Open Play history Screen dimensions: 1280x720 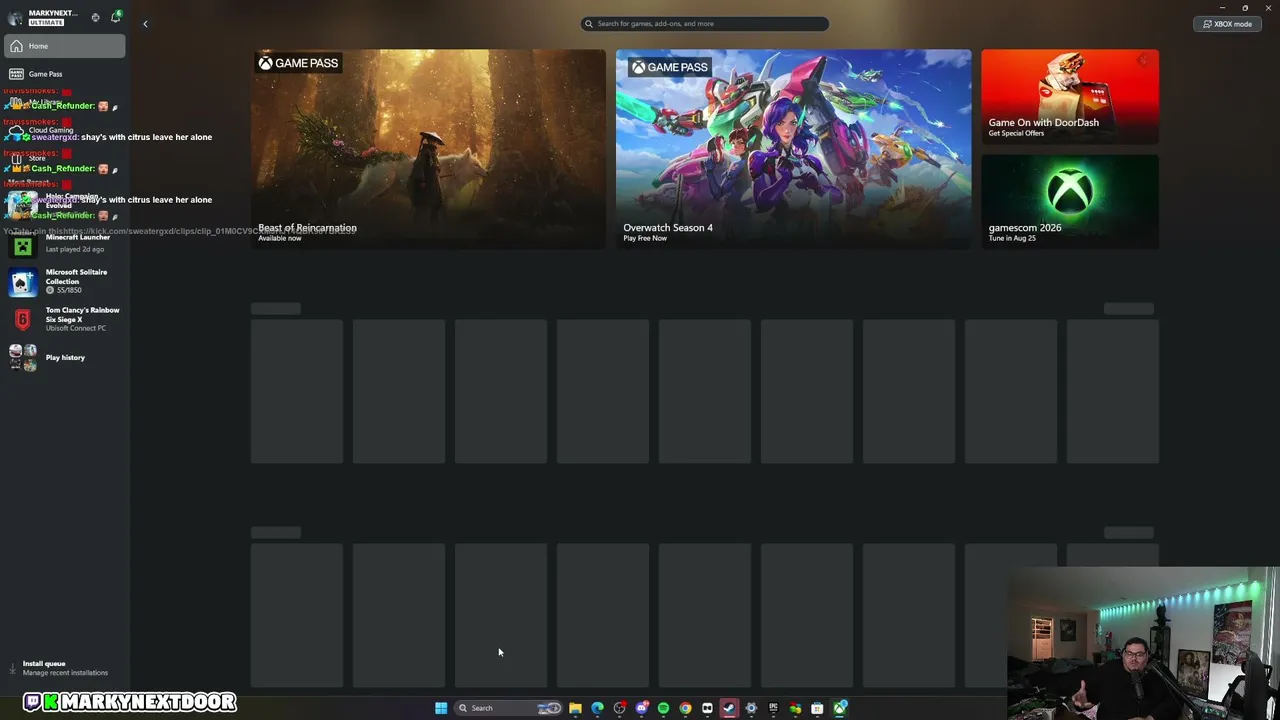pos(64,357)
